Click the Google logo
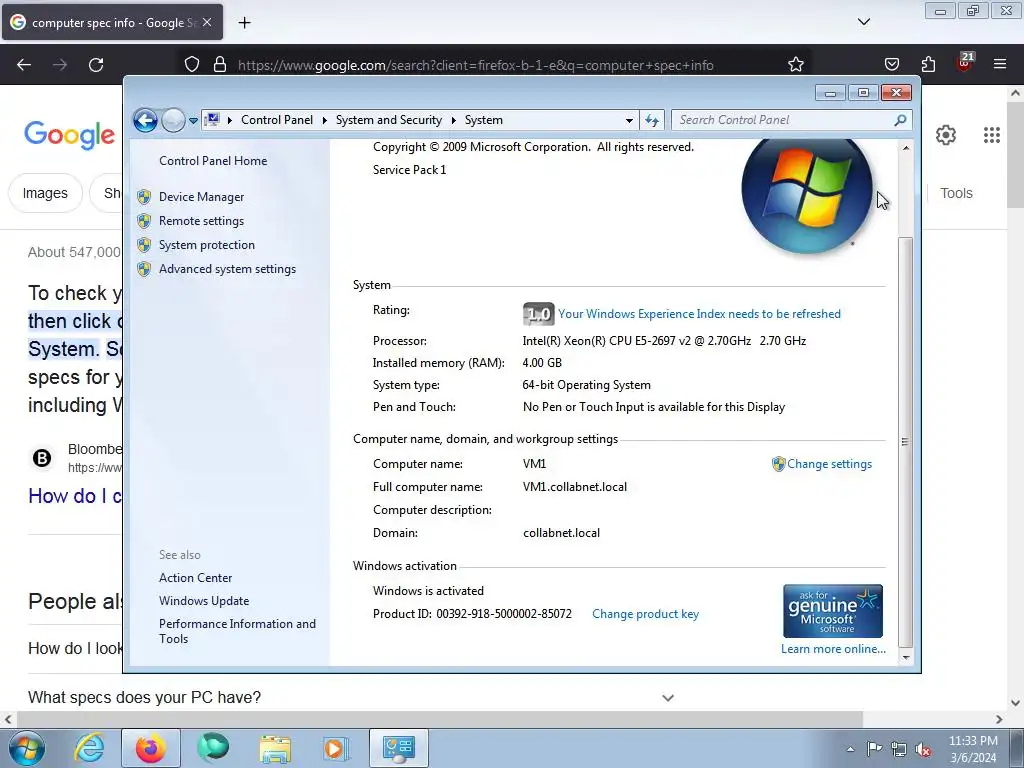The width and height of the screenshot is (1024, 768). (70, 135)
